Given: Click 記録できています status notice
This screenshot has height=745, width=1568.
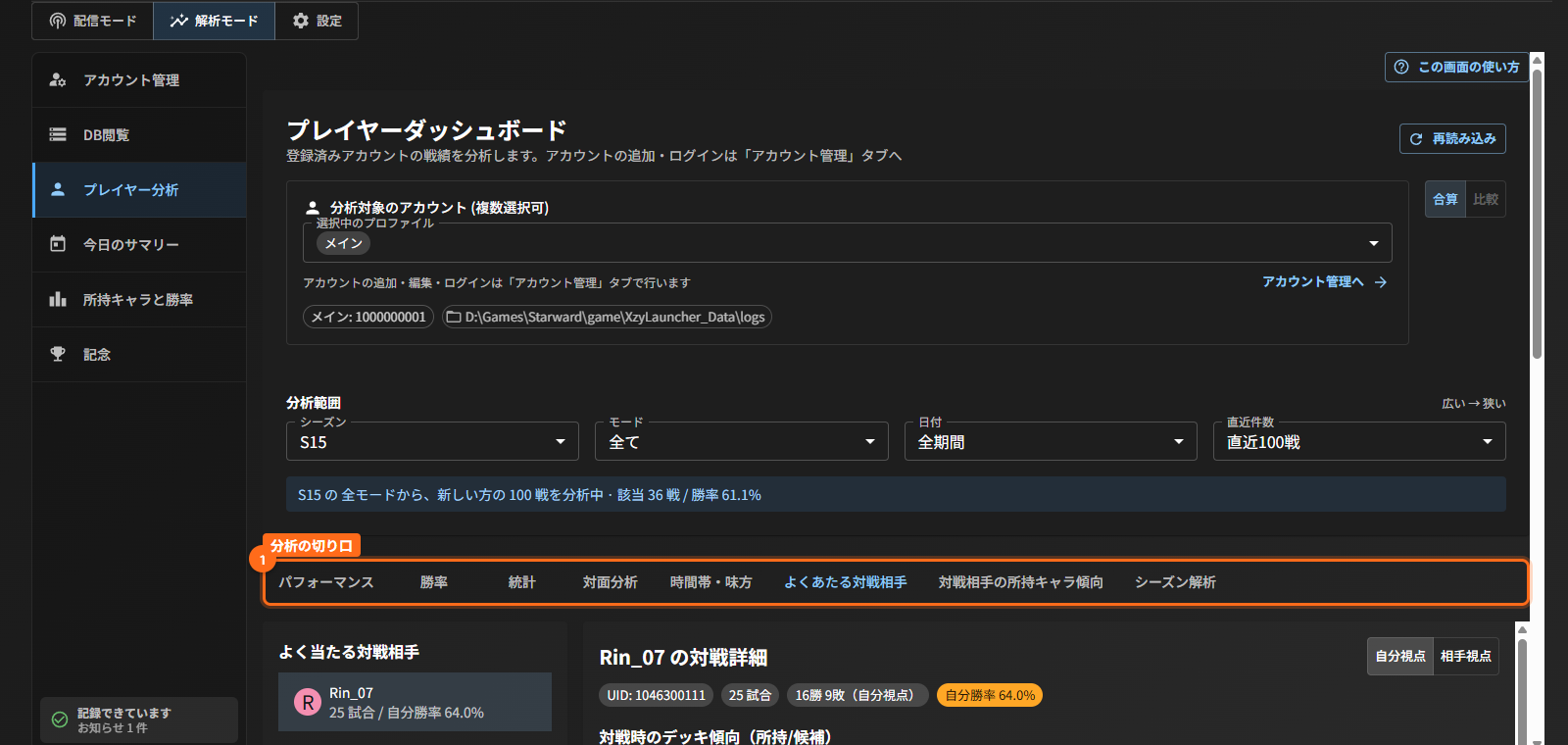Looking at the screenshot, I should (139, 720).
